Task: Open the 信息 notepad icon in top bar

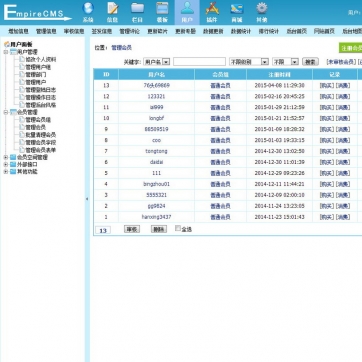Action: [x=113, y=8]
